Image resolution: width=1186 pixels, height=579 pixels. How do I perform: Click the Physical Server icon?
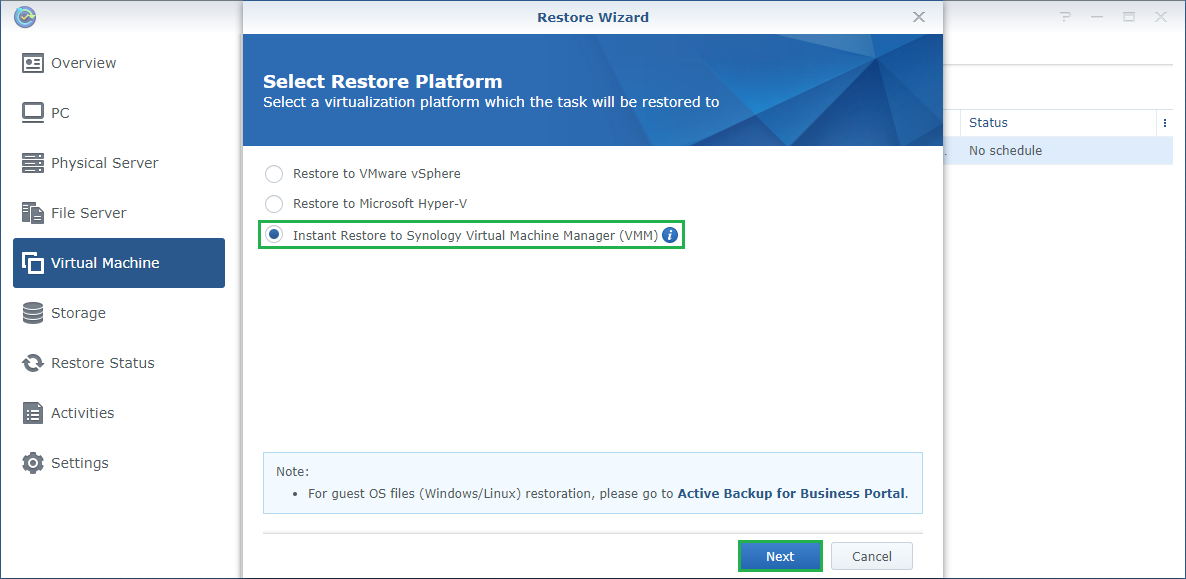33,163
